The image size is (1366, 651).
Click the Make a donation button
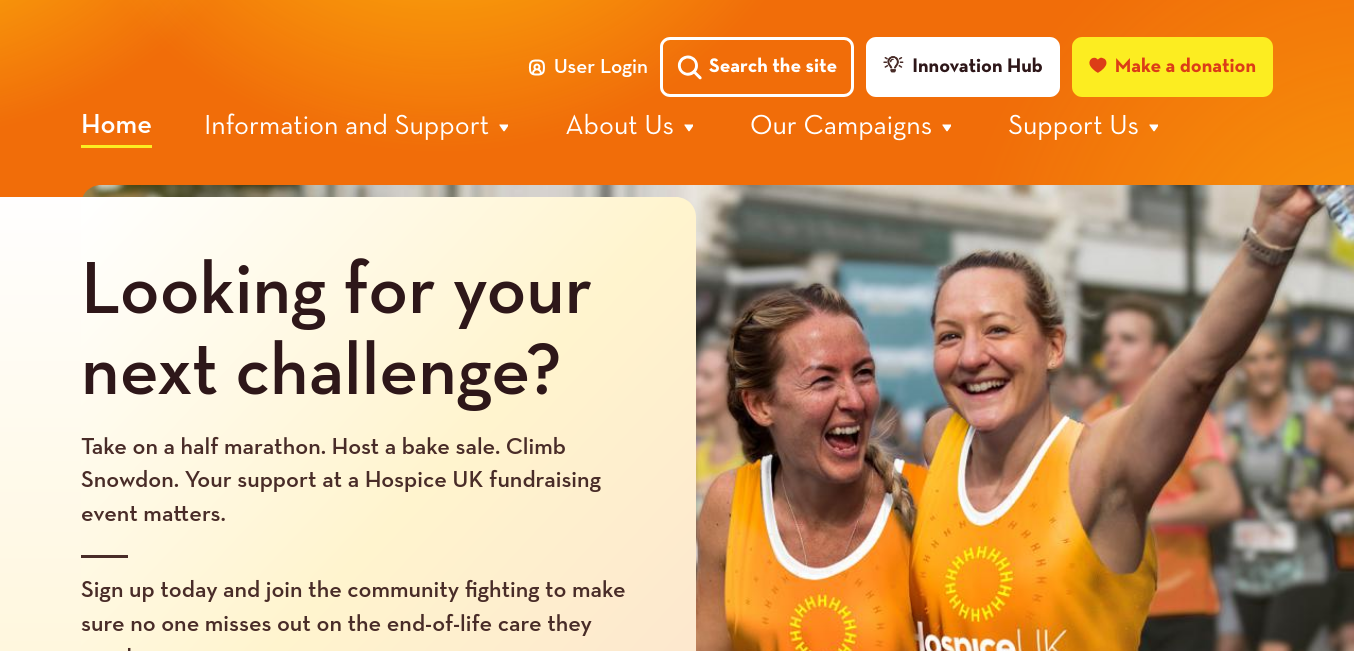(x=1172, y=67)
